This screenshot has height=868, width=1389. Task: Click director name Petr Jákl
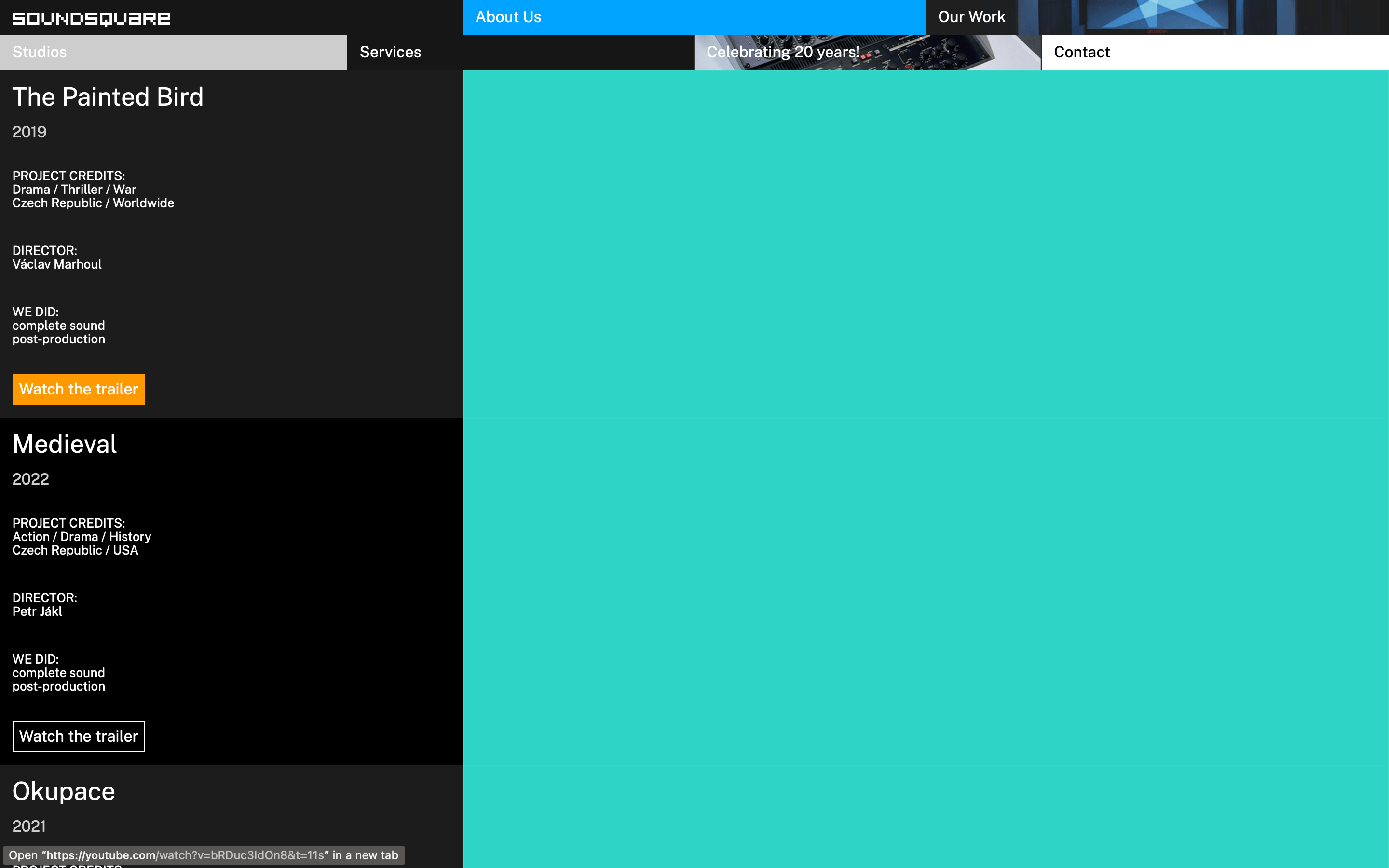click(x=37, y=612)
